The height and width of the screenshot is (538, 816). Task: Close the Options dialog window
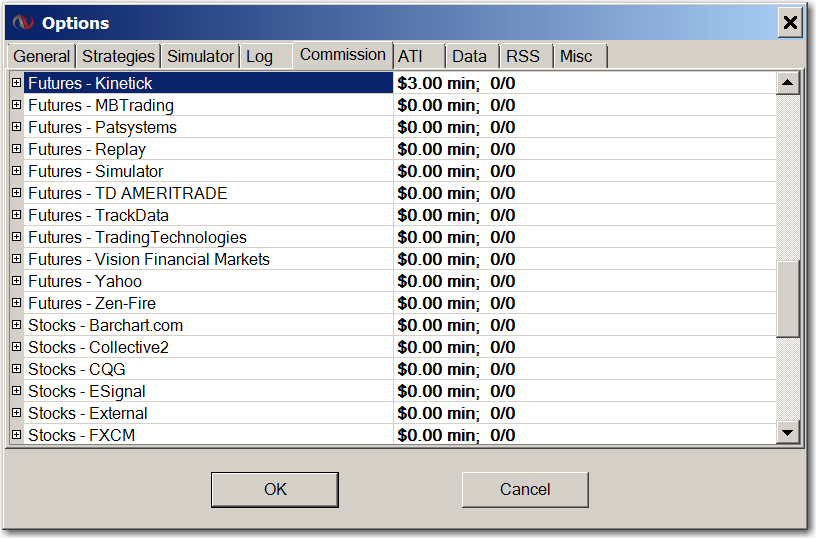pyautogui.click(x=790, y=23)
